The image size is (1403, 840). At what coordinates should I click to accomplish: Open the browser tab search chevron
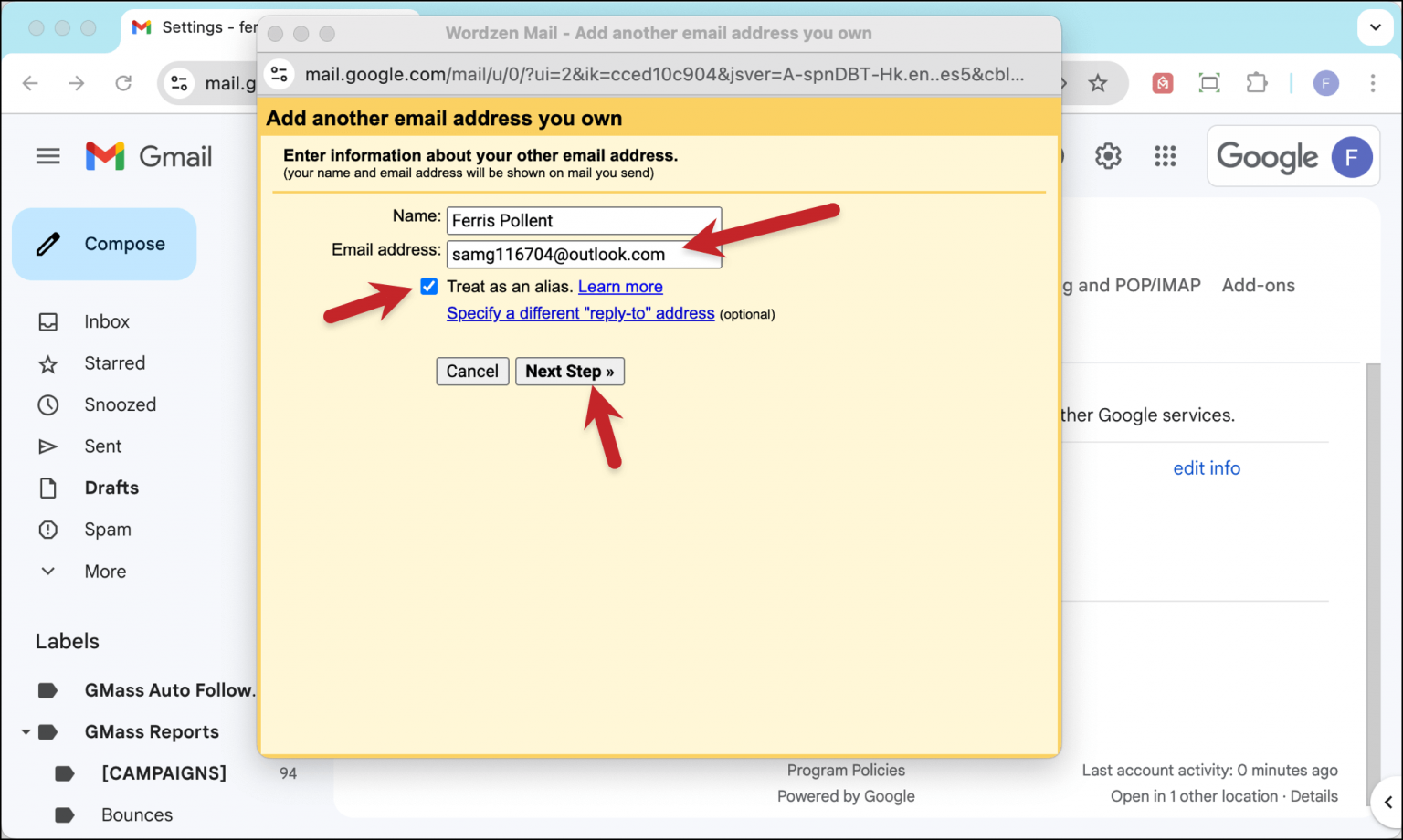click(1375, 27)
